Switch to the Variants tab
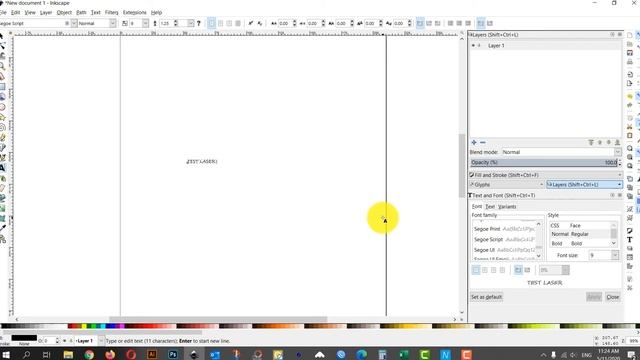640x360 pixels. pyautogui.click(x=507, y=207)
